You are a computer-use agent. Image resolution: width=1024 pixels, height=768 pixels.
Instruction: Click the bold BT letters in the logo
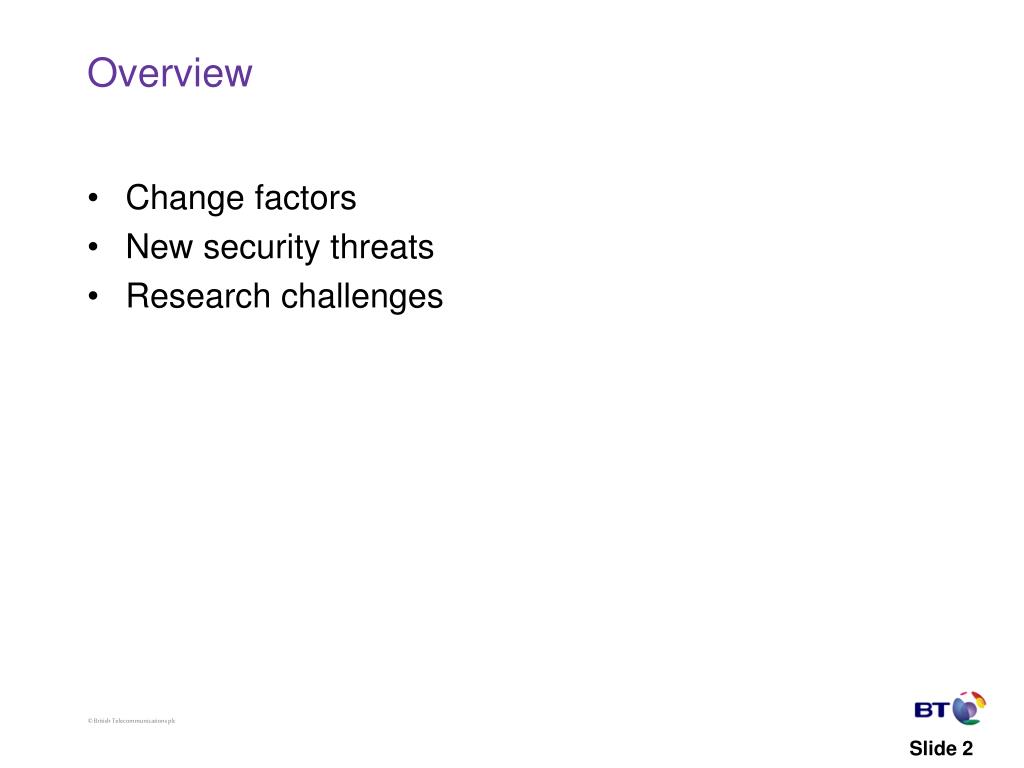[x=933, y=710]
